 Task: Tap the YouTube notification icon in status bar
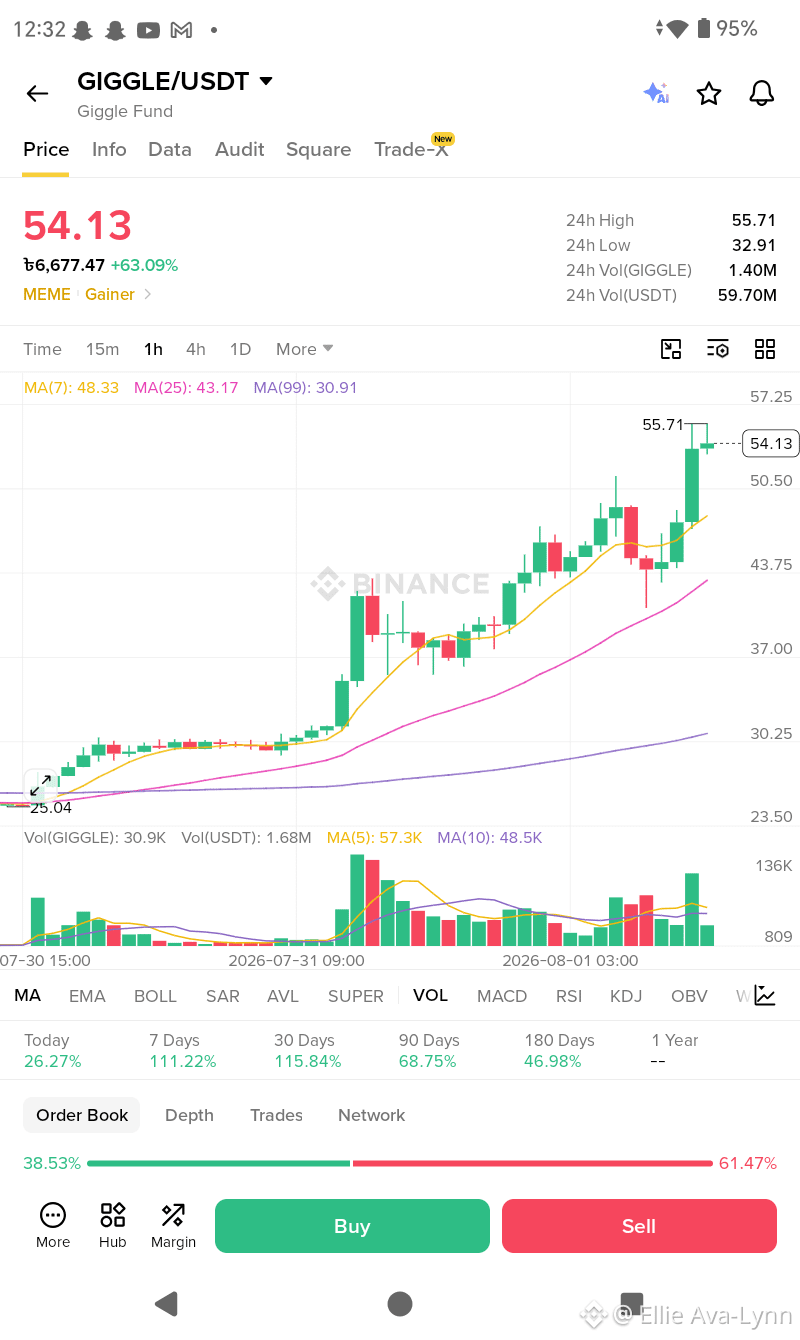click(x=148, y=30)
